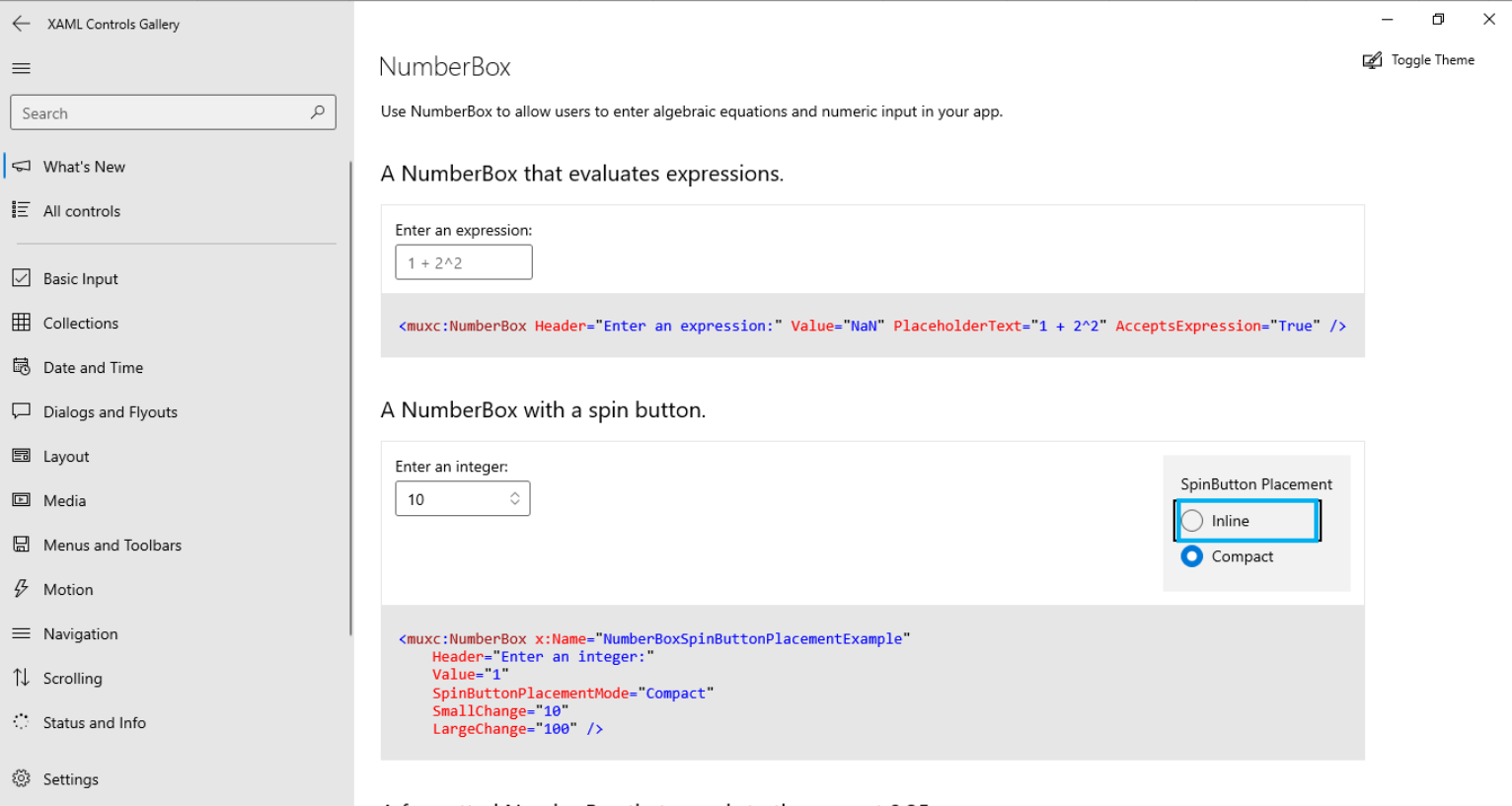Click the expression NumberBox input field
The height and width of the screenshot is (806, 1512).
coord(464,262)
